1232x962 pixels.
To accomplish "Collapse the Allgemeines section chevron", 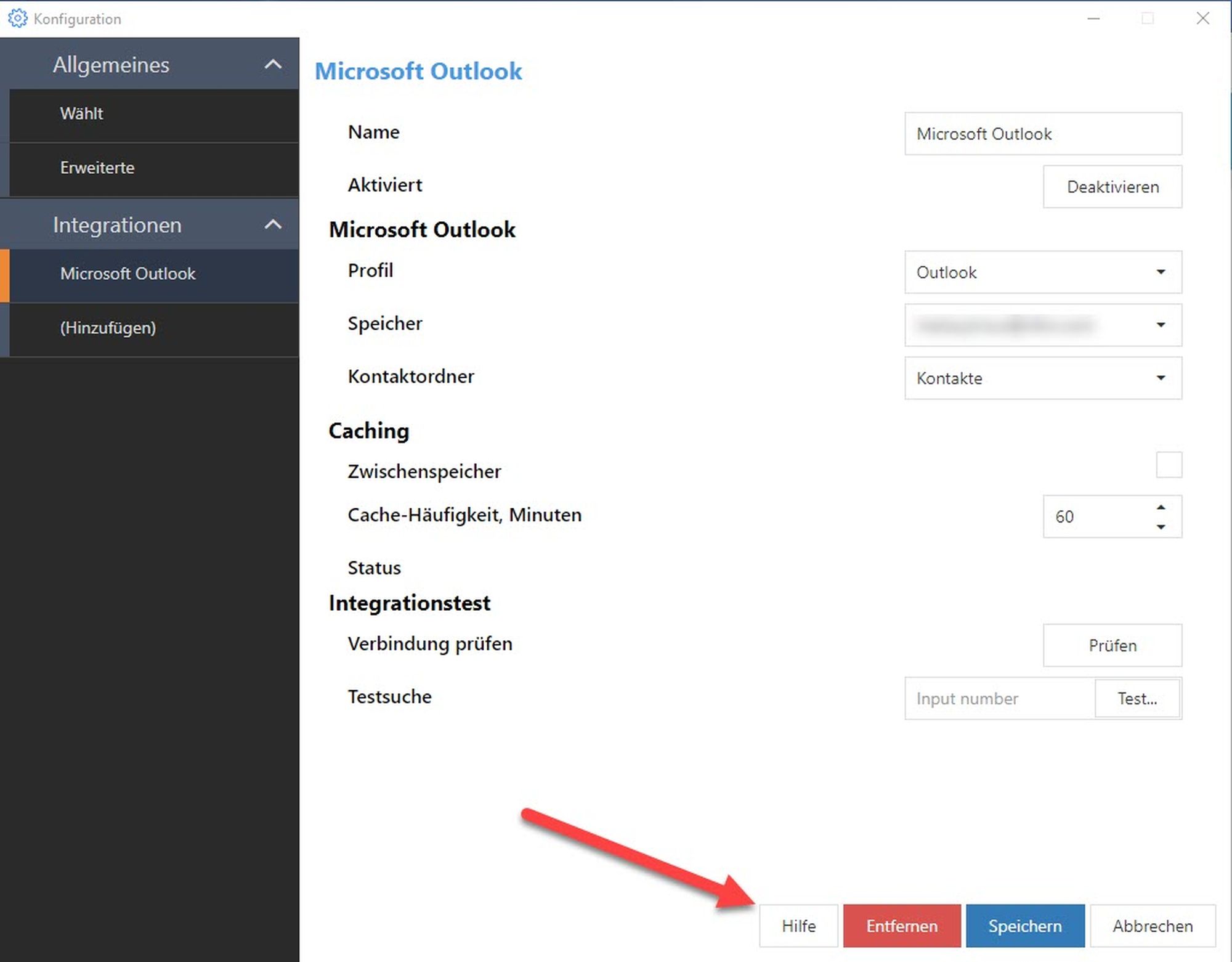I will pos(273,64).
